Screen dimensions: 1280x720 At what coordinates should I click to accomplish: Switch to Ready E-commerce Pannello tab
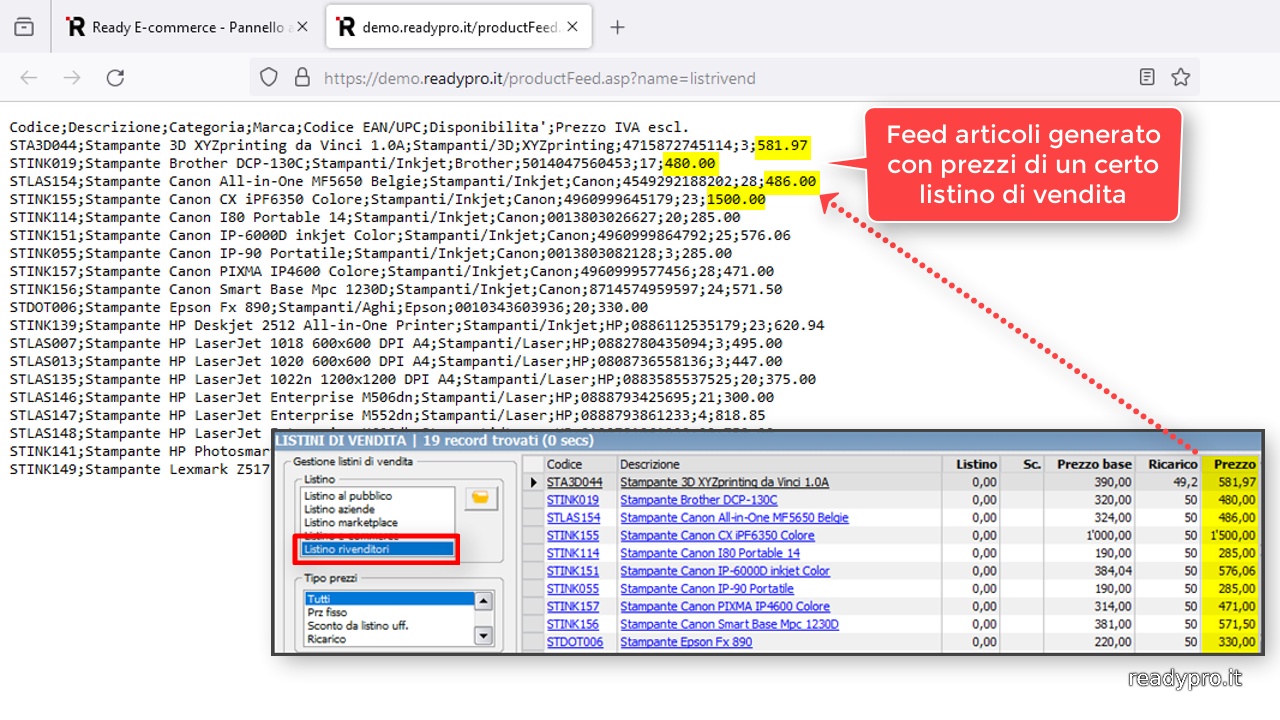pos(187,27)
